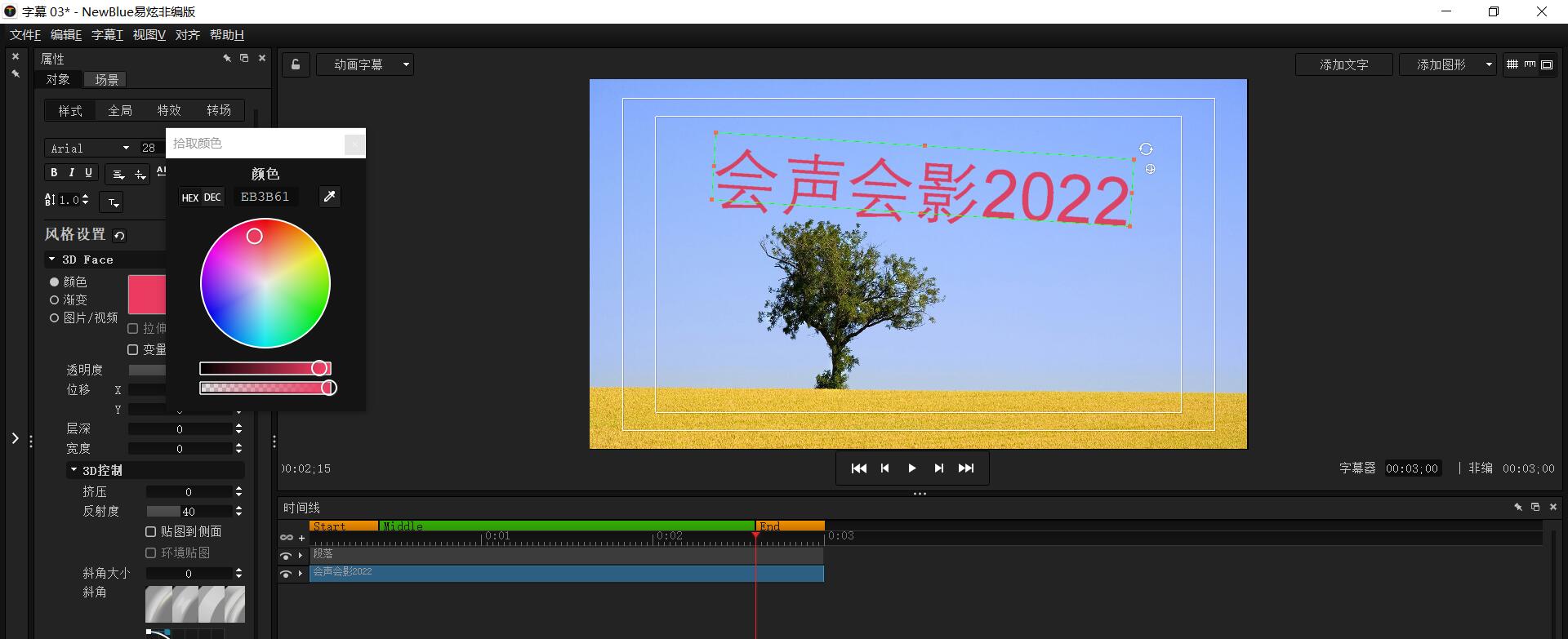This screenshot has width=1568, height=639.
Task: Switch to the 特效 tab
Action: point(169,110)
